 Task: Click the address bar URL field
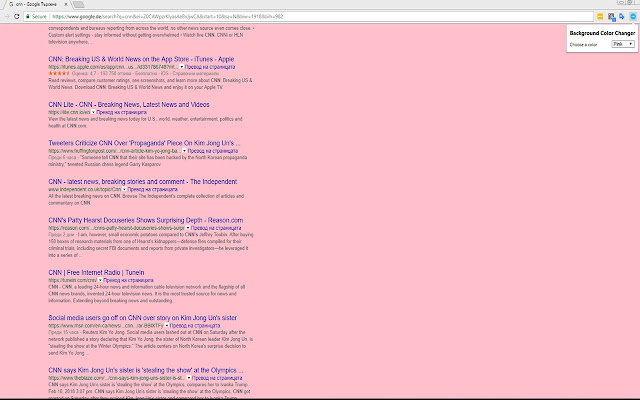pos(309,16)
